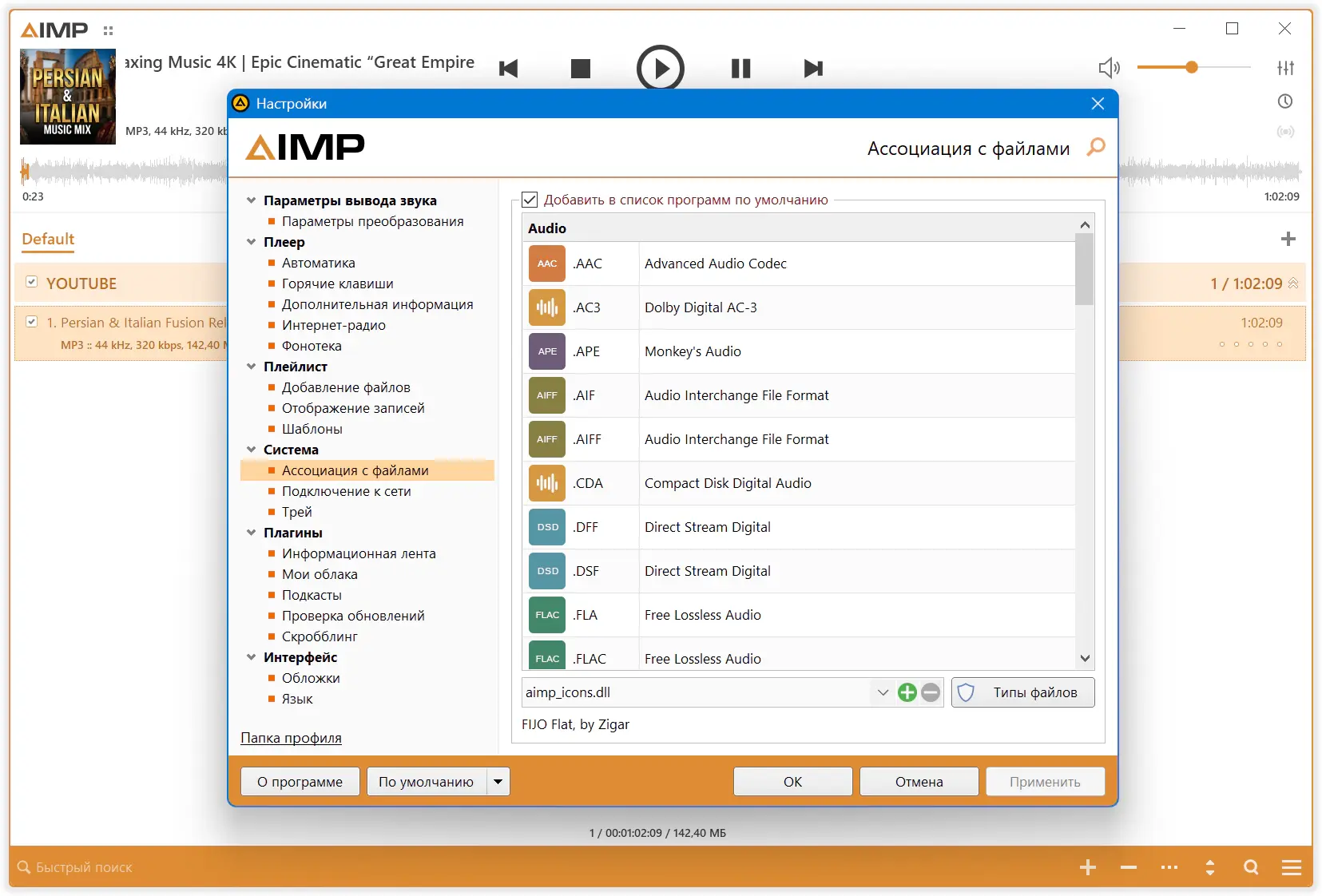Start playback with the circled play button
Image resolution: width=1322 pixels, height=896 pixels.
[x=661, y=69]
